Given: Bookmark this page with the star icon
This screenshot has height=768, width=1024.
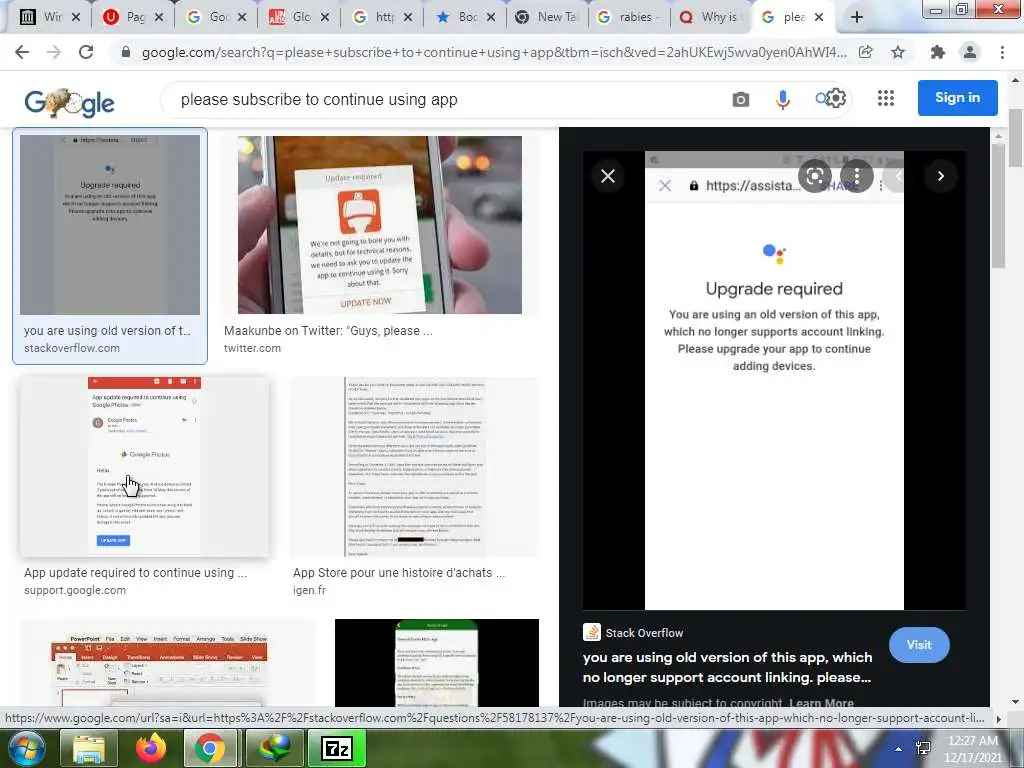Looking at the screenshot, I should click(898, 52).
